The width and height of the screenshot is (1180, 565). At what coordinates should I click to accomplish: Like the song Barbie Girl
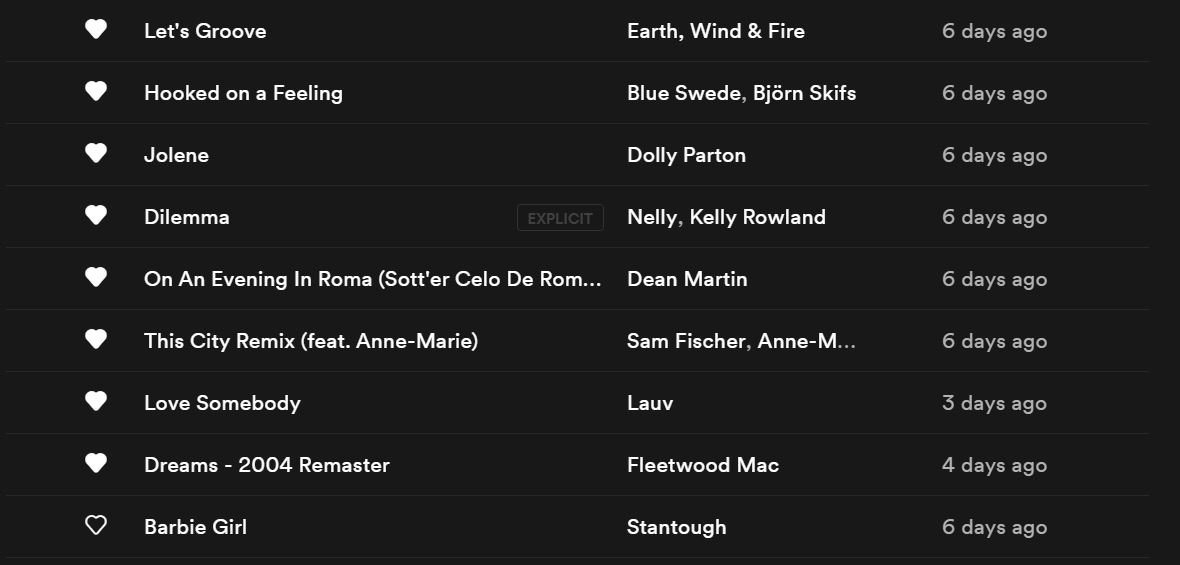[96, 526]
